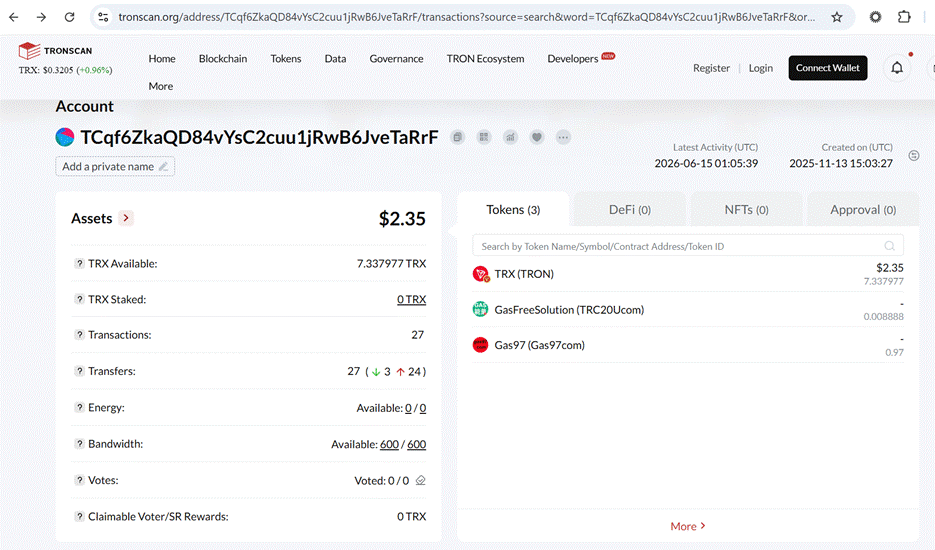Expand More tokens at the bottom
The width and height of the screenshot is (935, 550).
pyautogui.click(x=688, y=526)
